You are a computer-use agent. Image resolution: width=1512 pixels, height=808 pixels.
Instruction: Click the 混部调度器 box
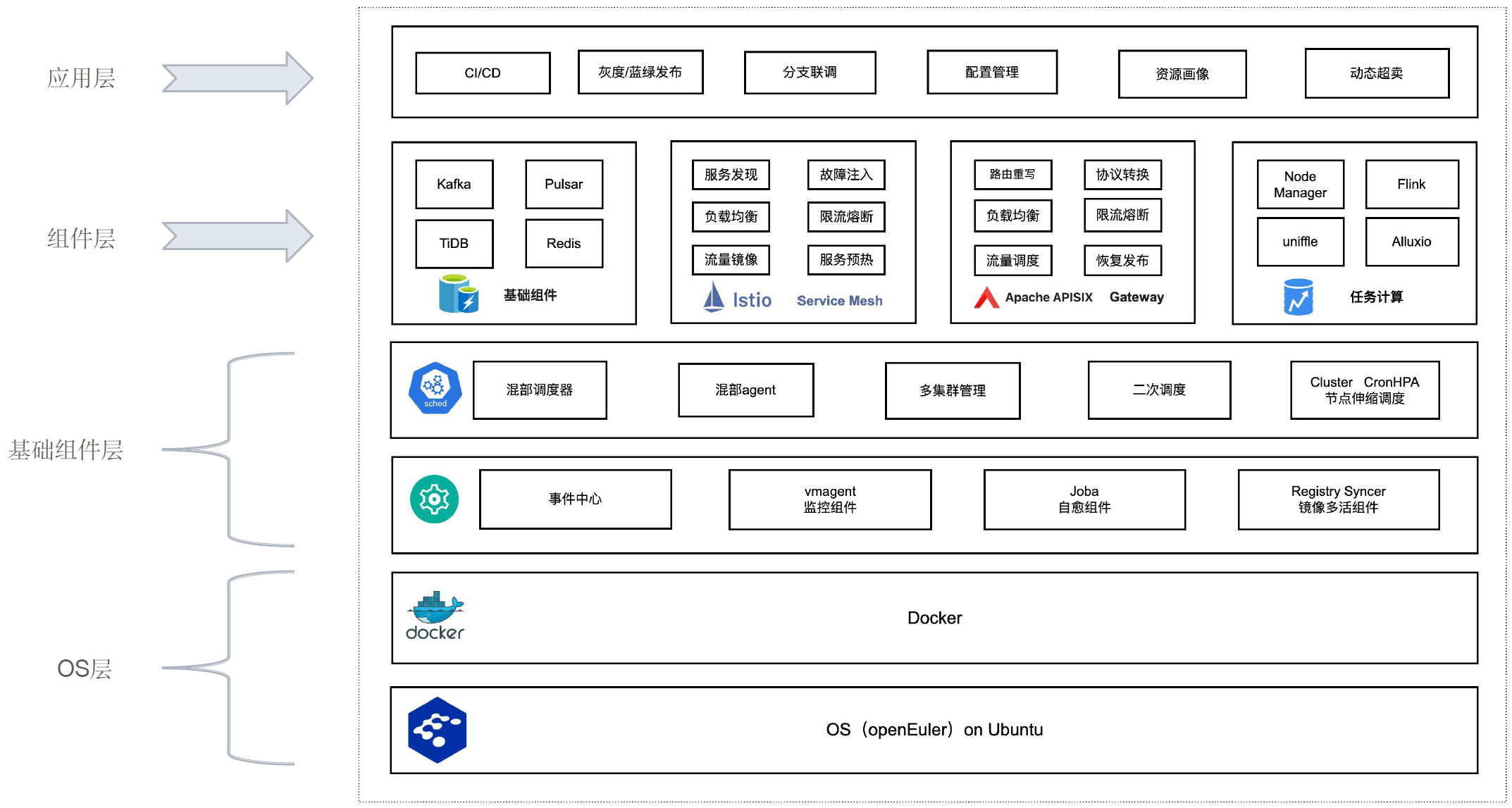(x=540, y=390)
